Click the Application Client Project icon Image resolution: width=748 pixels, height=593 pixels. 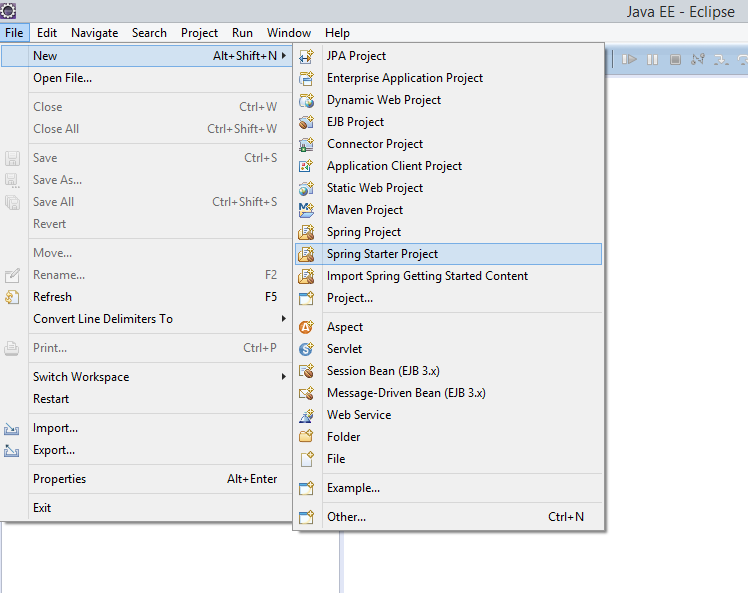[306, 166]
